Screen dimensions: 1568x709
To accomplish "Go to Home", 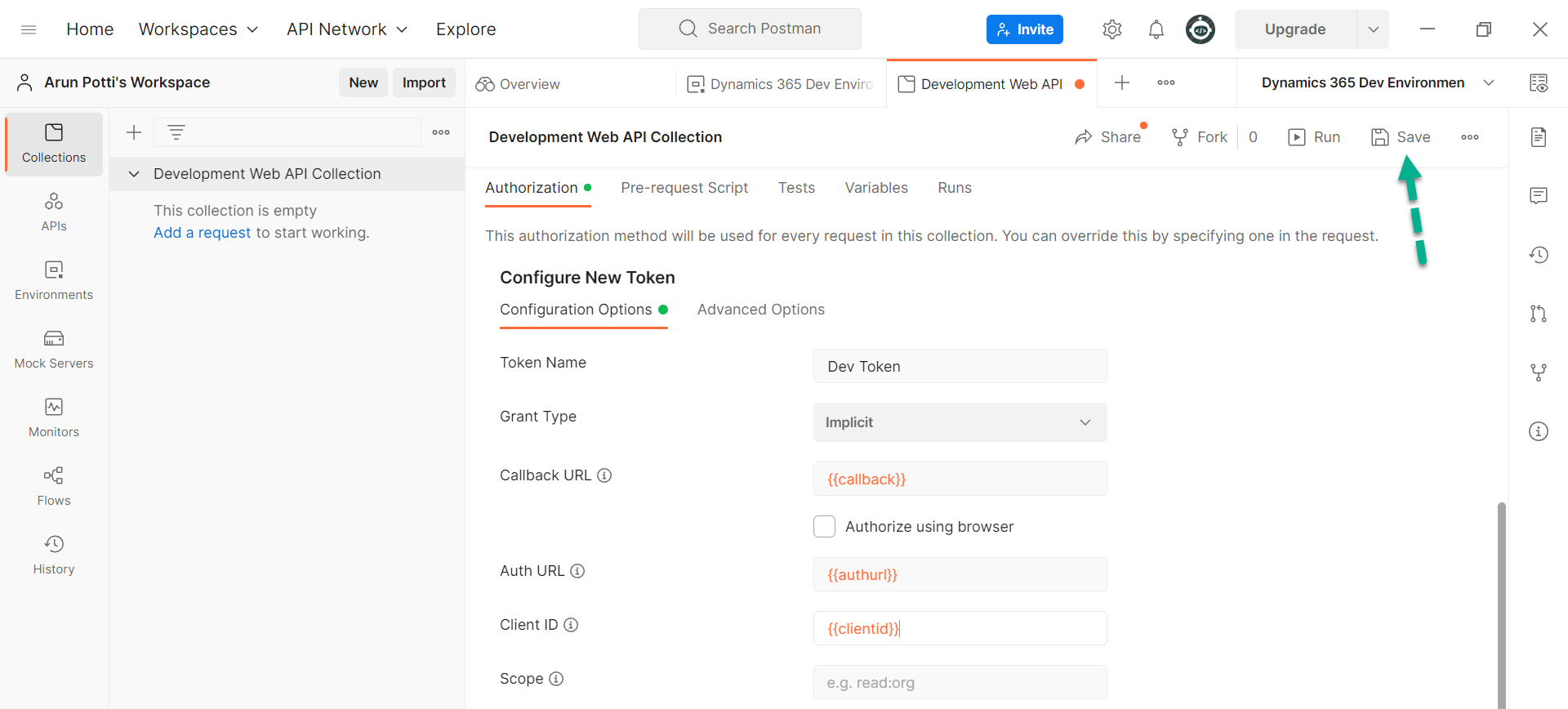I will [90, 29].
